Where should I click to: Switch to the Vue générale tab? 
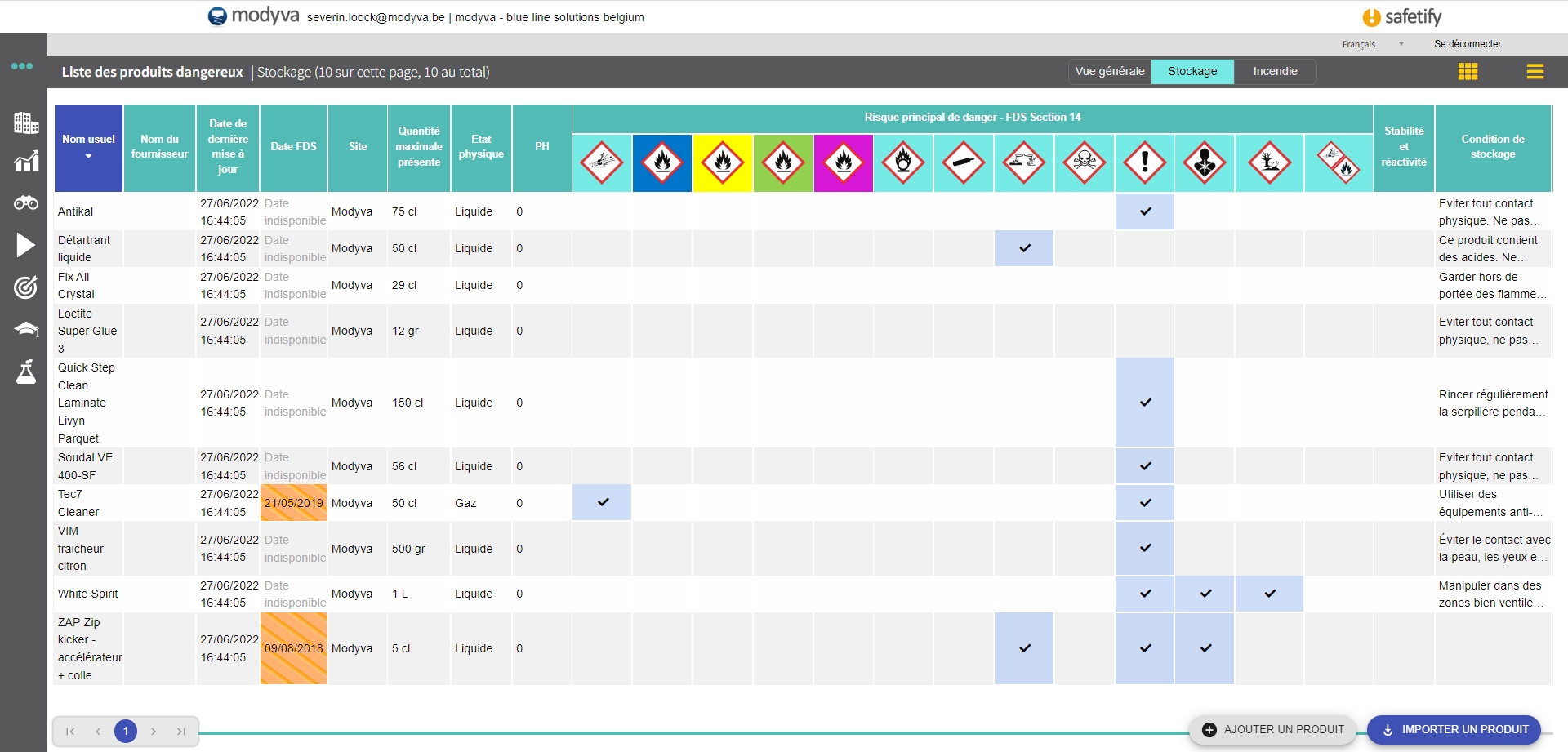[1110, 72]
